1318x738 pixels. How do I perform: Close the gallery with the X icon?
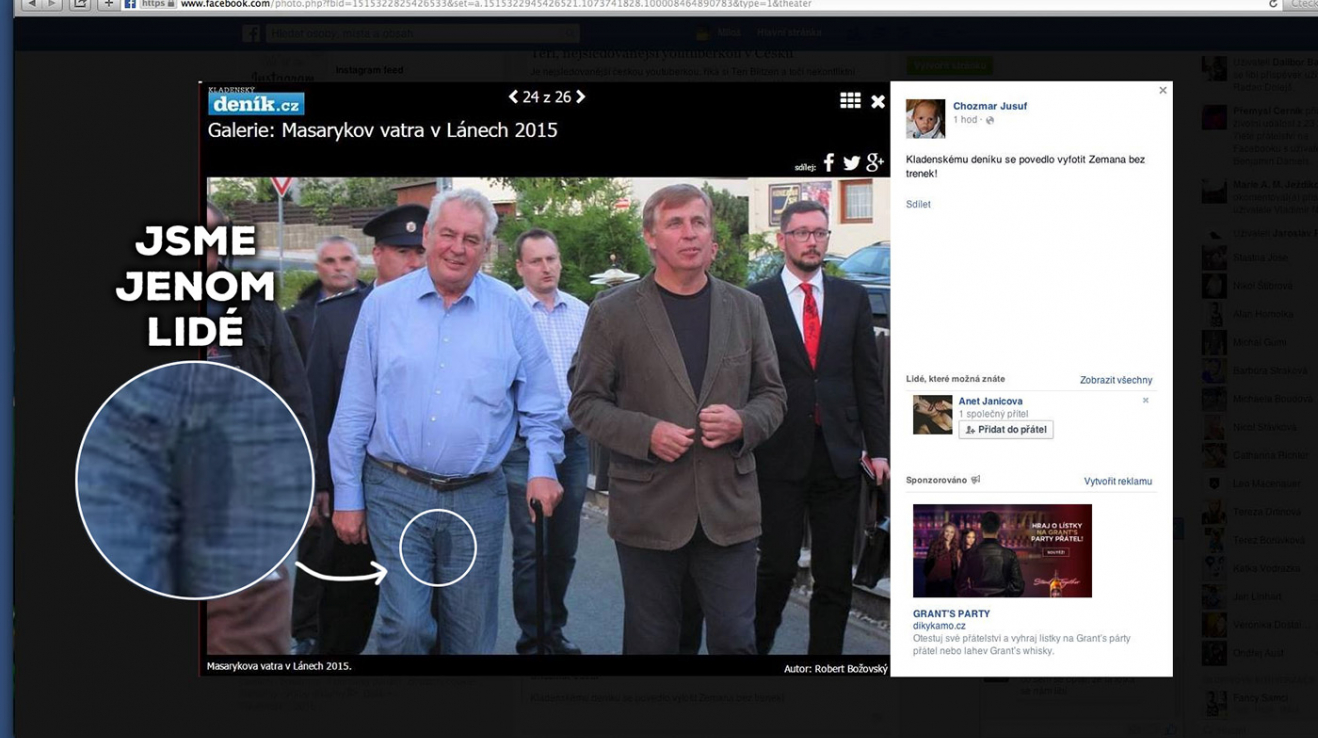coord(878,101)
